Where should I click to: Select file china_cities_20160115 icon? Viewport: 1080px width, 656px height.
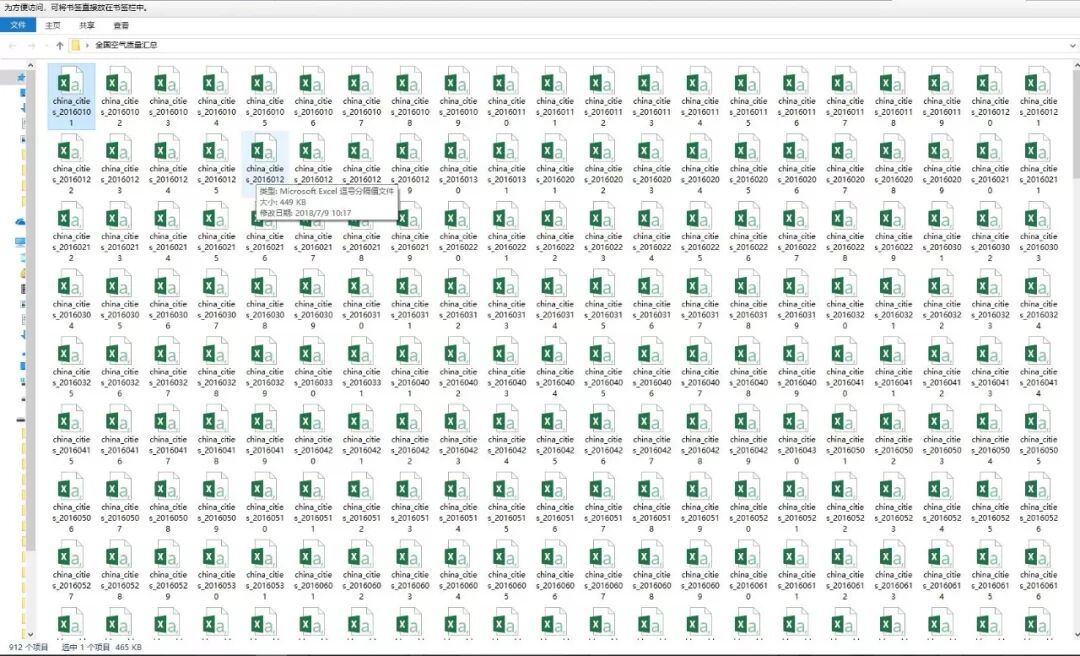tap(748, 82)
